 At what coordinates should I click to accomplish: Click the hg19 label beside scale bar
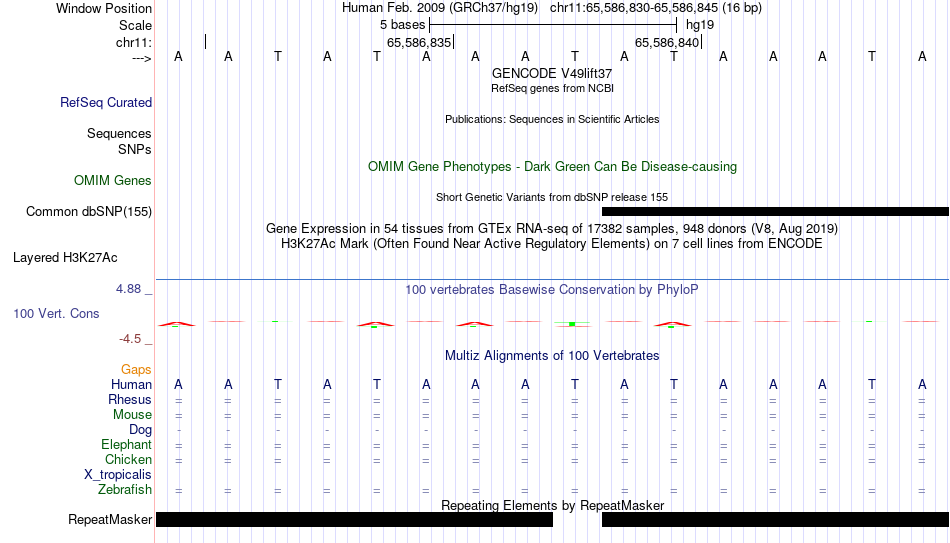pyautogui.click(x=700, y=25)
